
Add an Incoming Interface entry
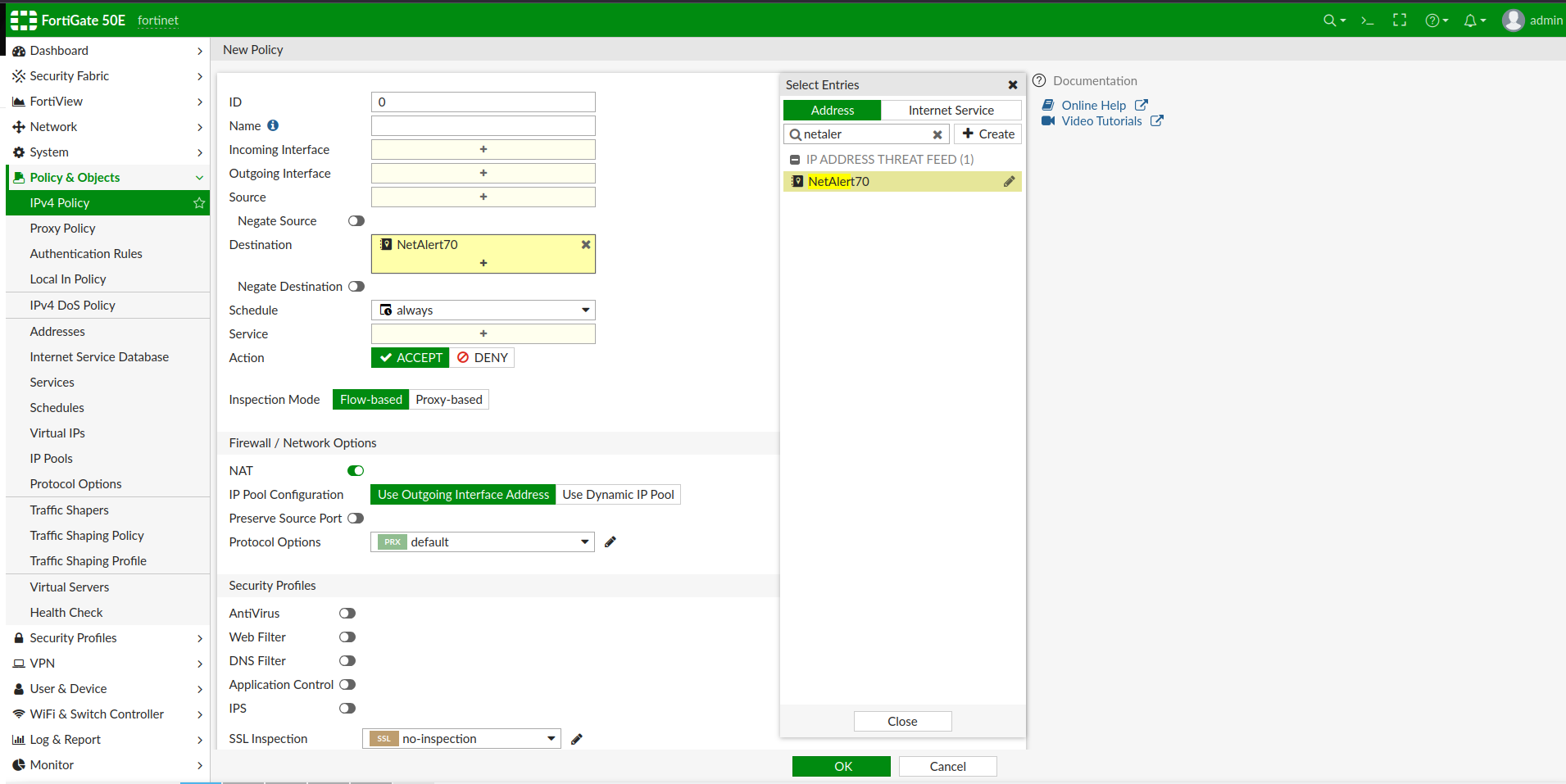(x=483, y=150)
